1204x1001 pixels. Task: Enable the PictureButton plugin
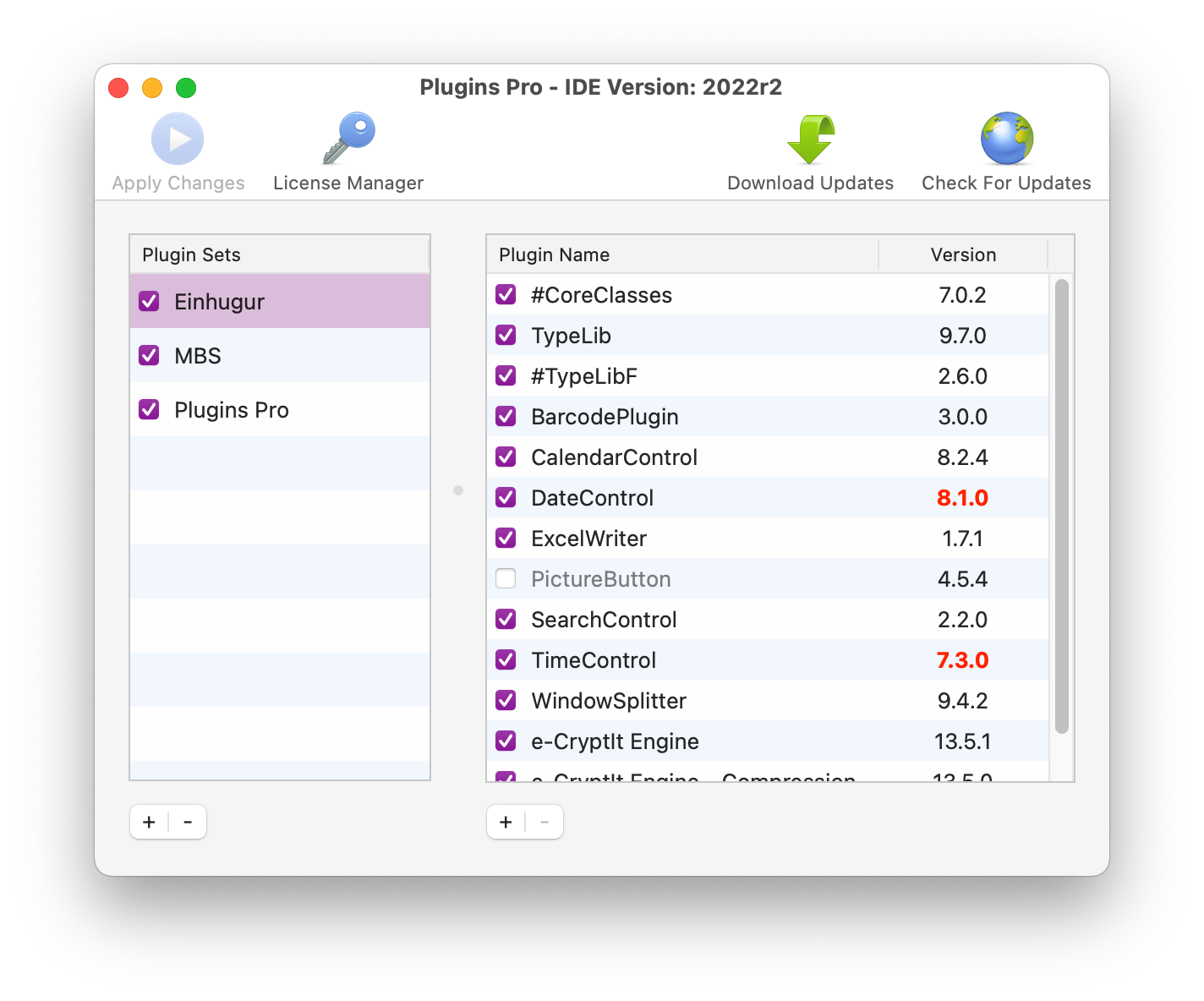pos(506,578)
